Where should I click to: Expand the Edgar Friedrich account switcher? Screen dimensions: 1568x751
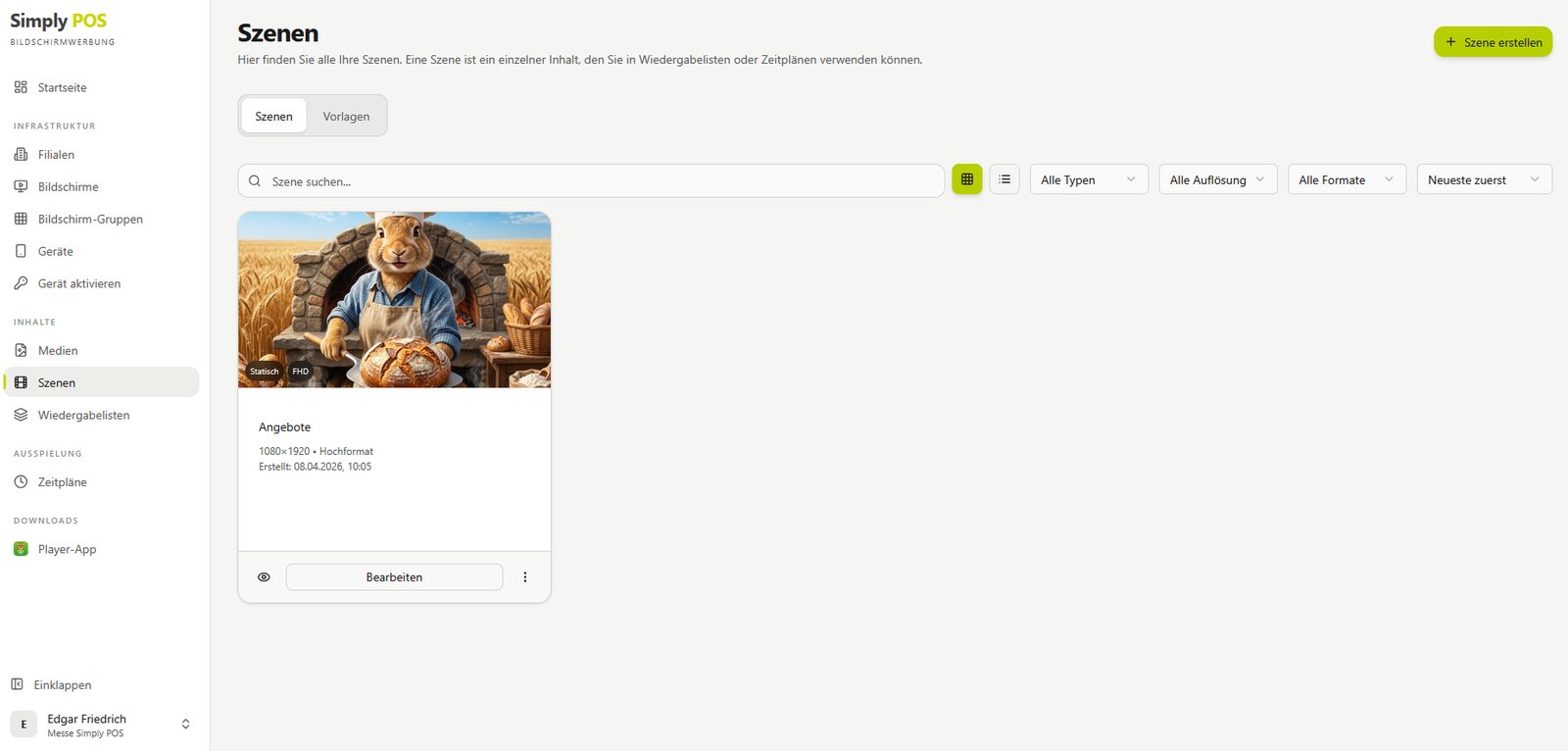[186, 725]
